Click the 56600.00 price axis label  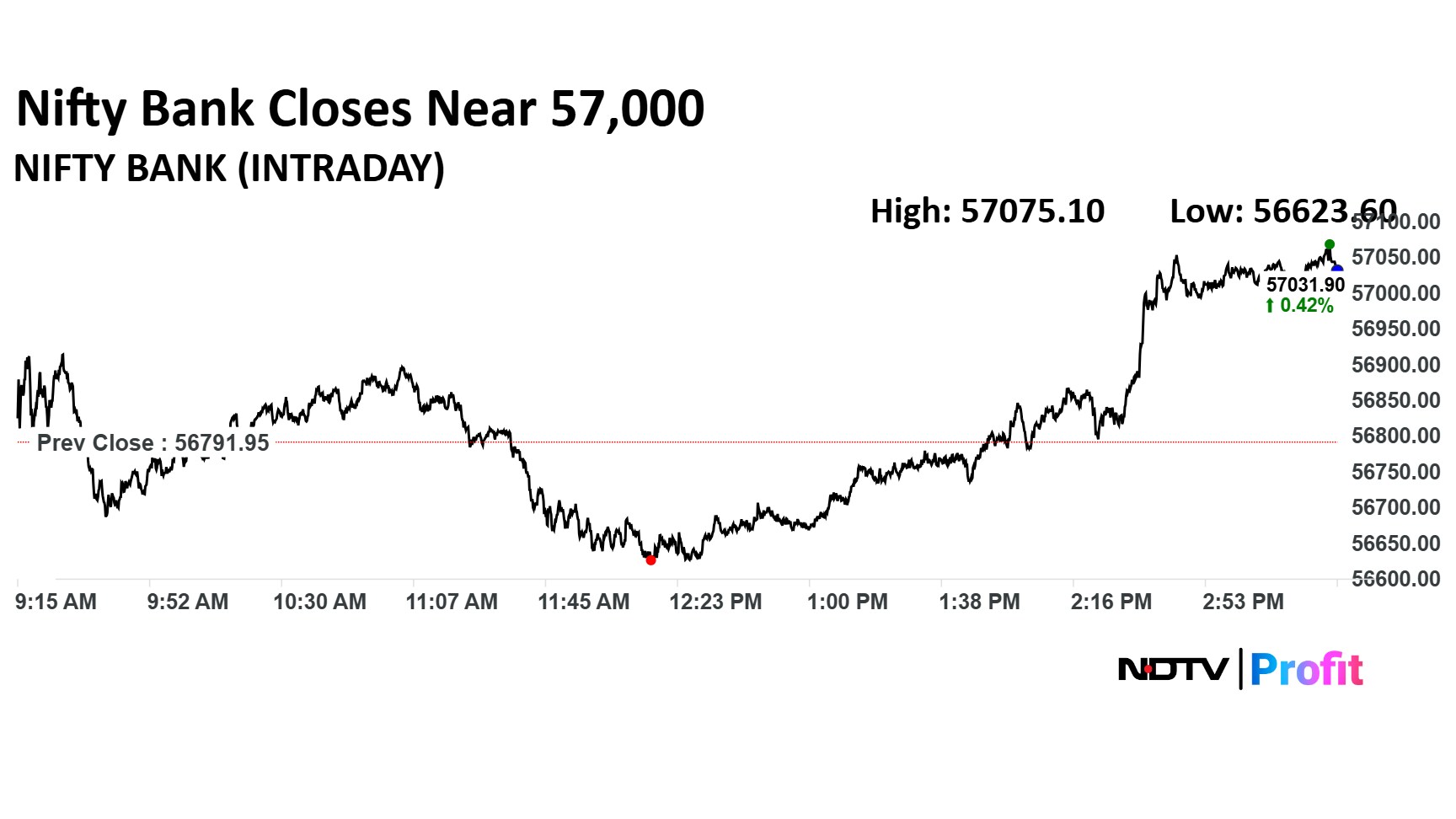click(x=1395, y=579)
